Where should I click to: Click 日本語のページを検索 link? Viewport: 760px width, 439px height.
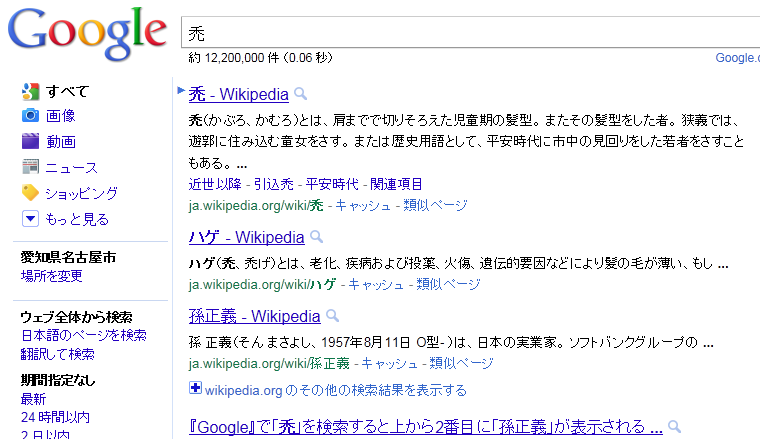[x=84, y=335]
